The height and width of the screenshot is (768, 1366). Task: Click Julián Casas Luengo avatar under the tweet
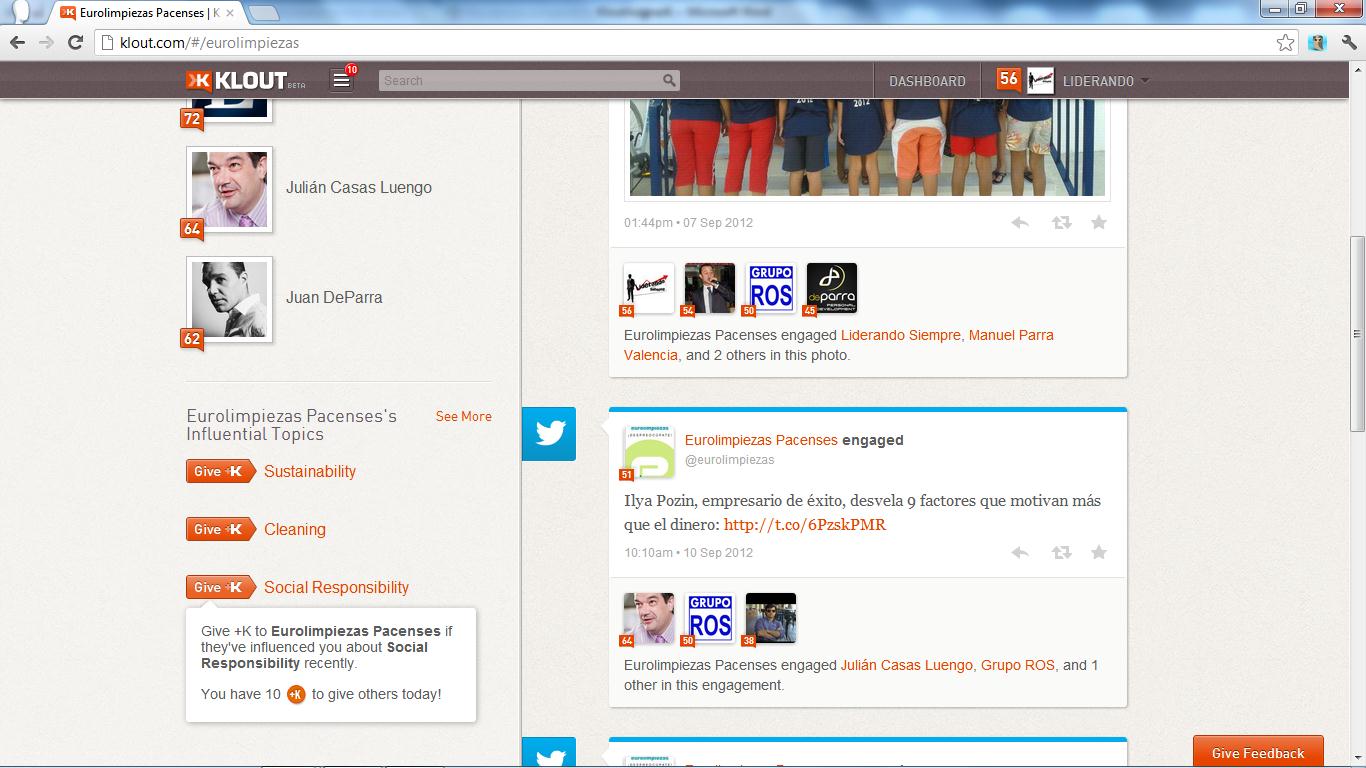point(648,619)
